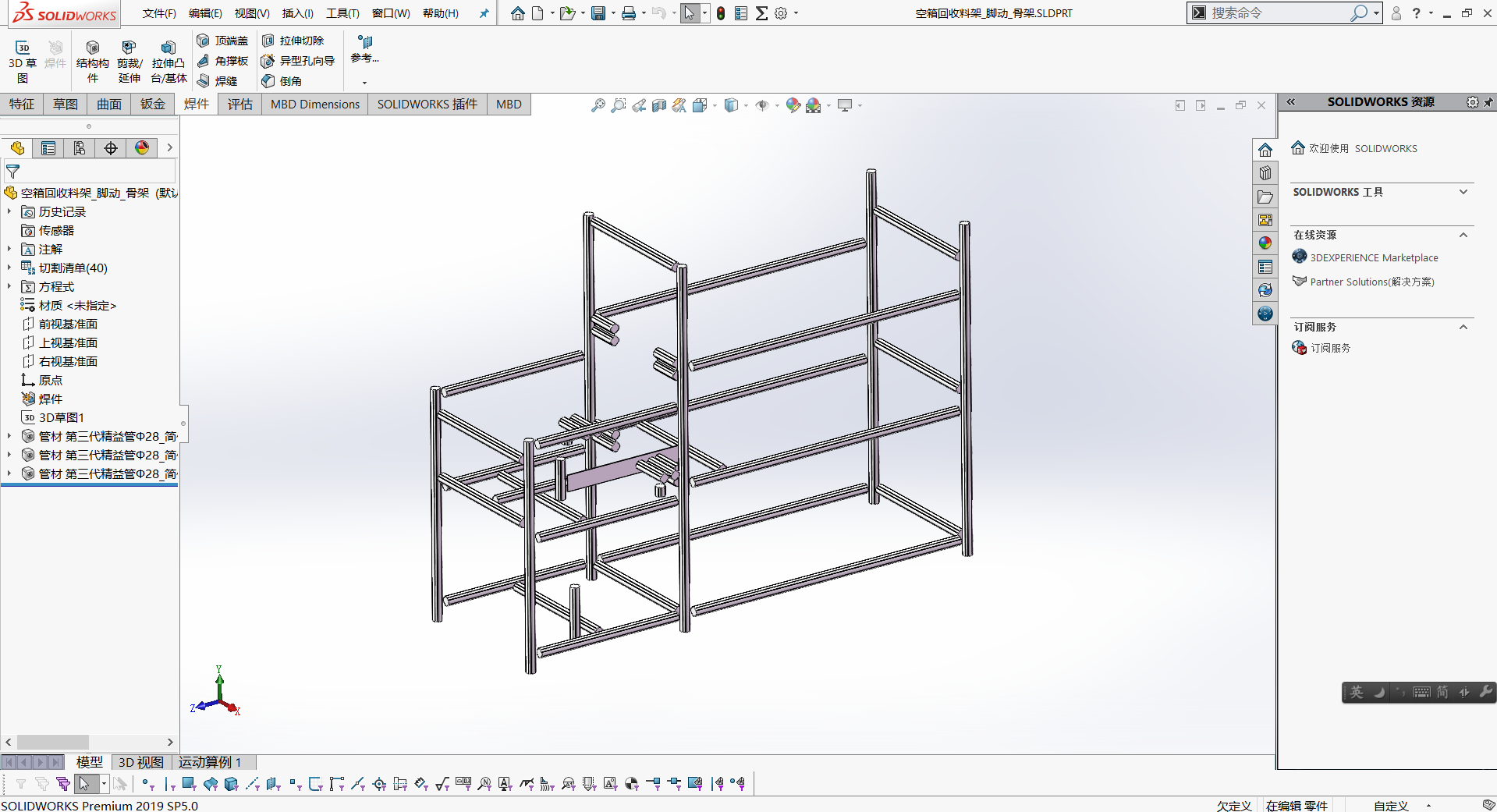Image resolution: width=1497 pixels, height=812 pixels.
Task: Switch to the 运动算例 1 bottom tab
Action: (211, 762)
